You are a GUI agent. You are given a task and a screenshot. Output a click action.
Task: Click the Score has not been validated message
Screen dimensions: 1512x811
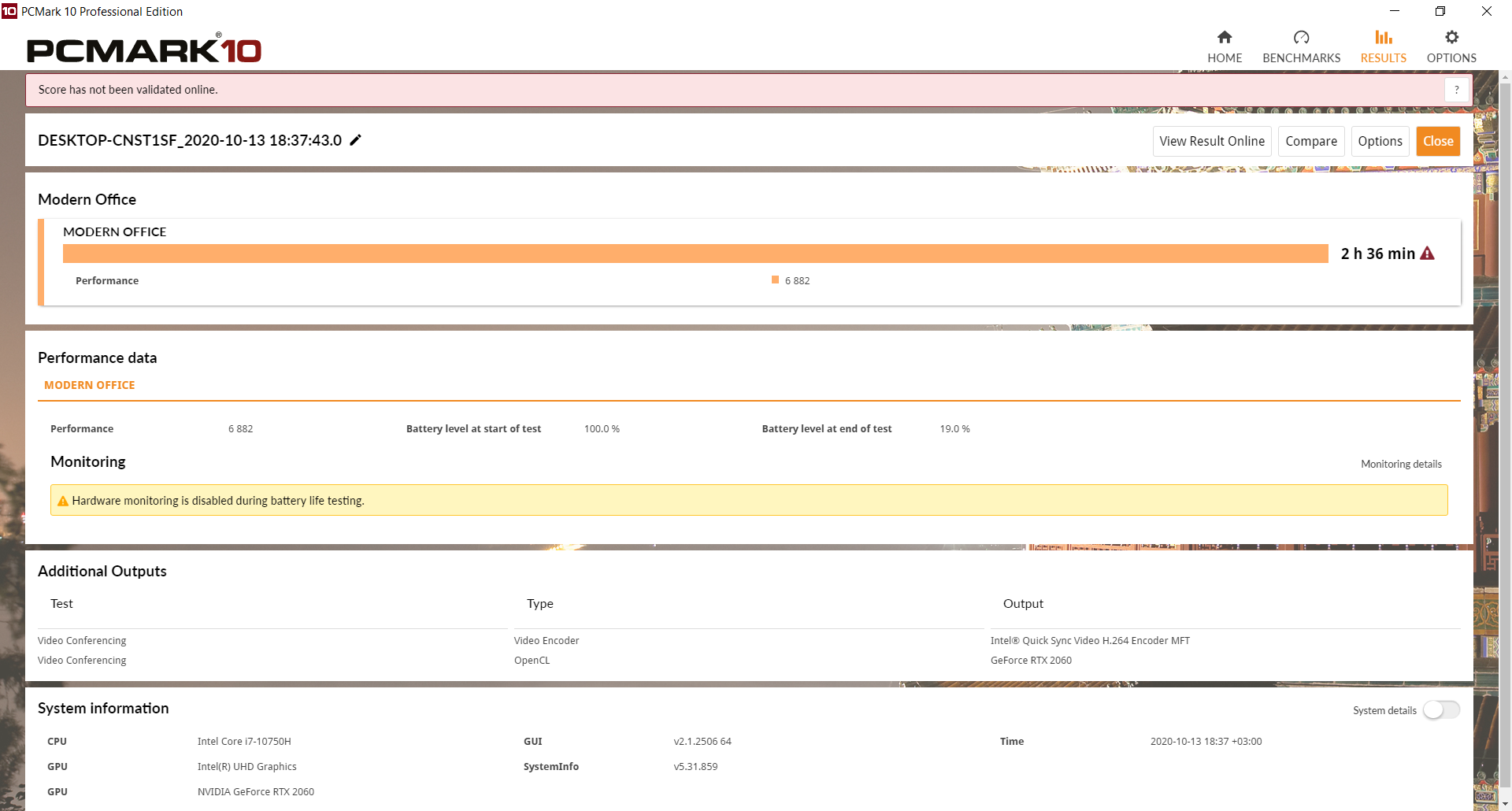128,90
